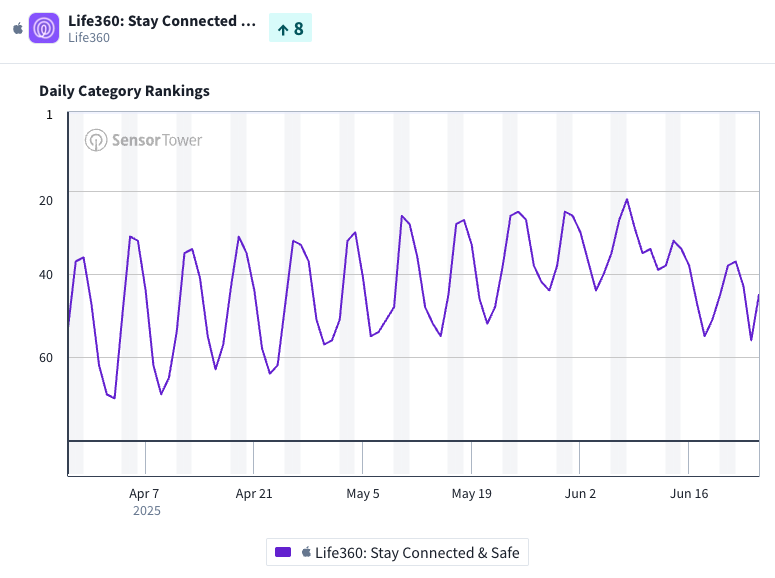Click the rank 1 y-axis label
Screen dimensions: 775x578
click(x=49, y=115)
